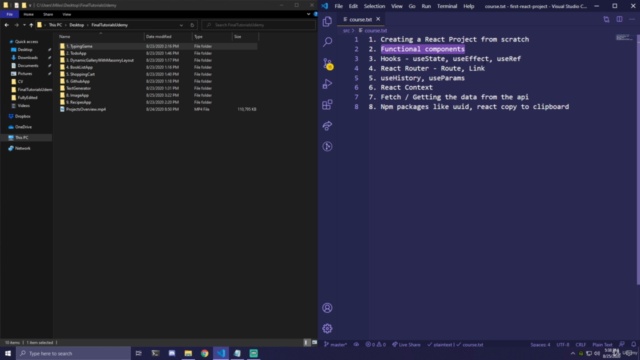Close the course.txt tab
Viewport: 640px width, 360px height.
378,19
